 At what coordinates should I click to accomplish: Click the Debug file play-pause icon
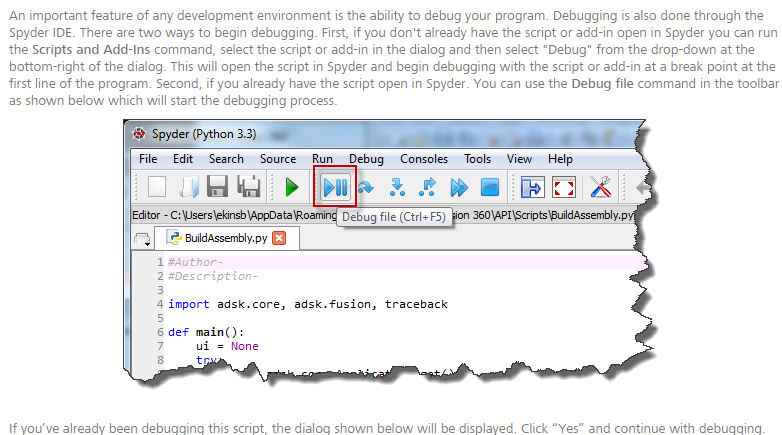(x=335, y=188)
